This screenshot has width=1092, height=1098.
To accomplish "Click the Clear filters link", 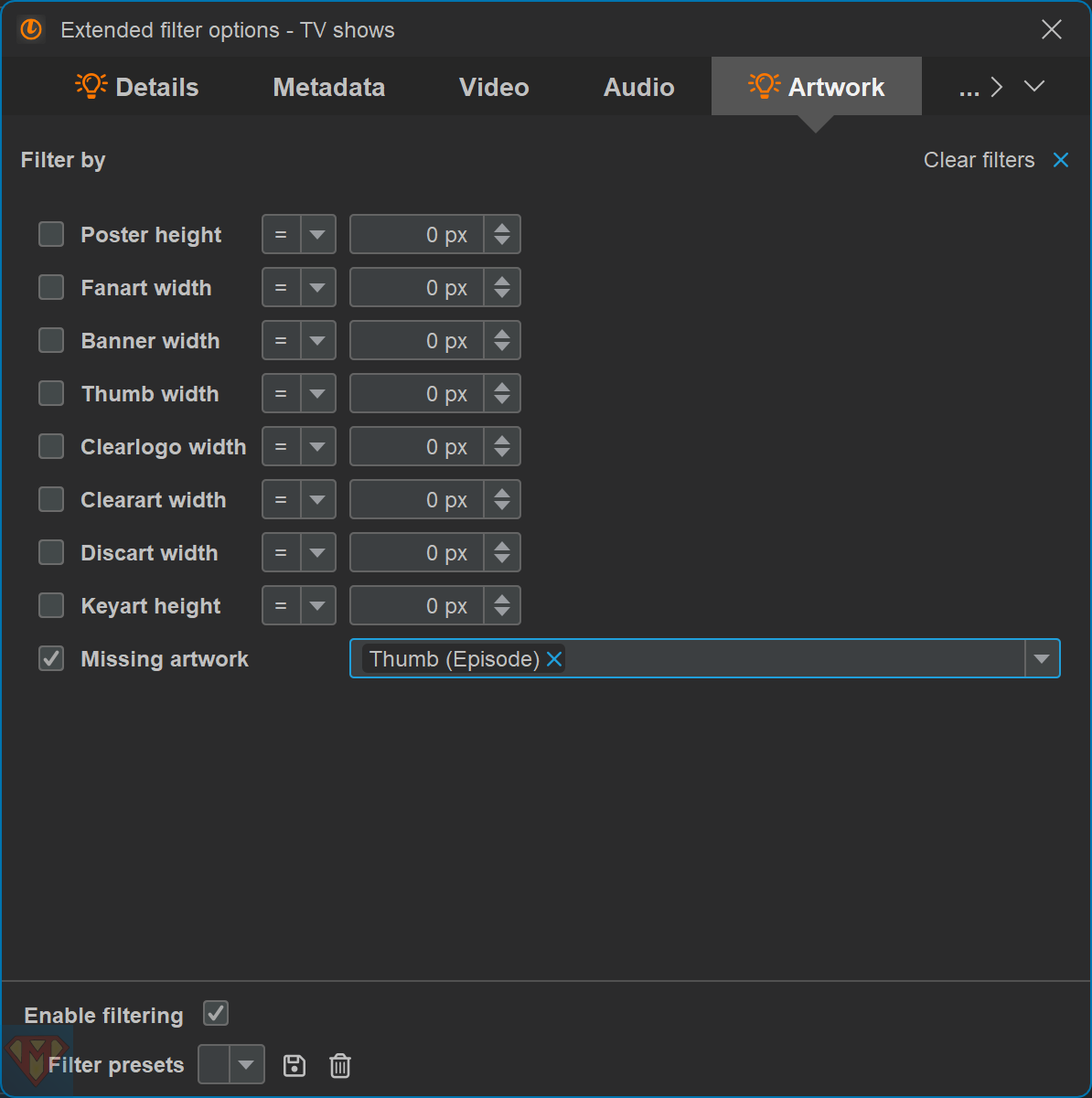I will (979, 160).
